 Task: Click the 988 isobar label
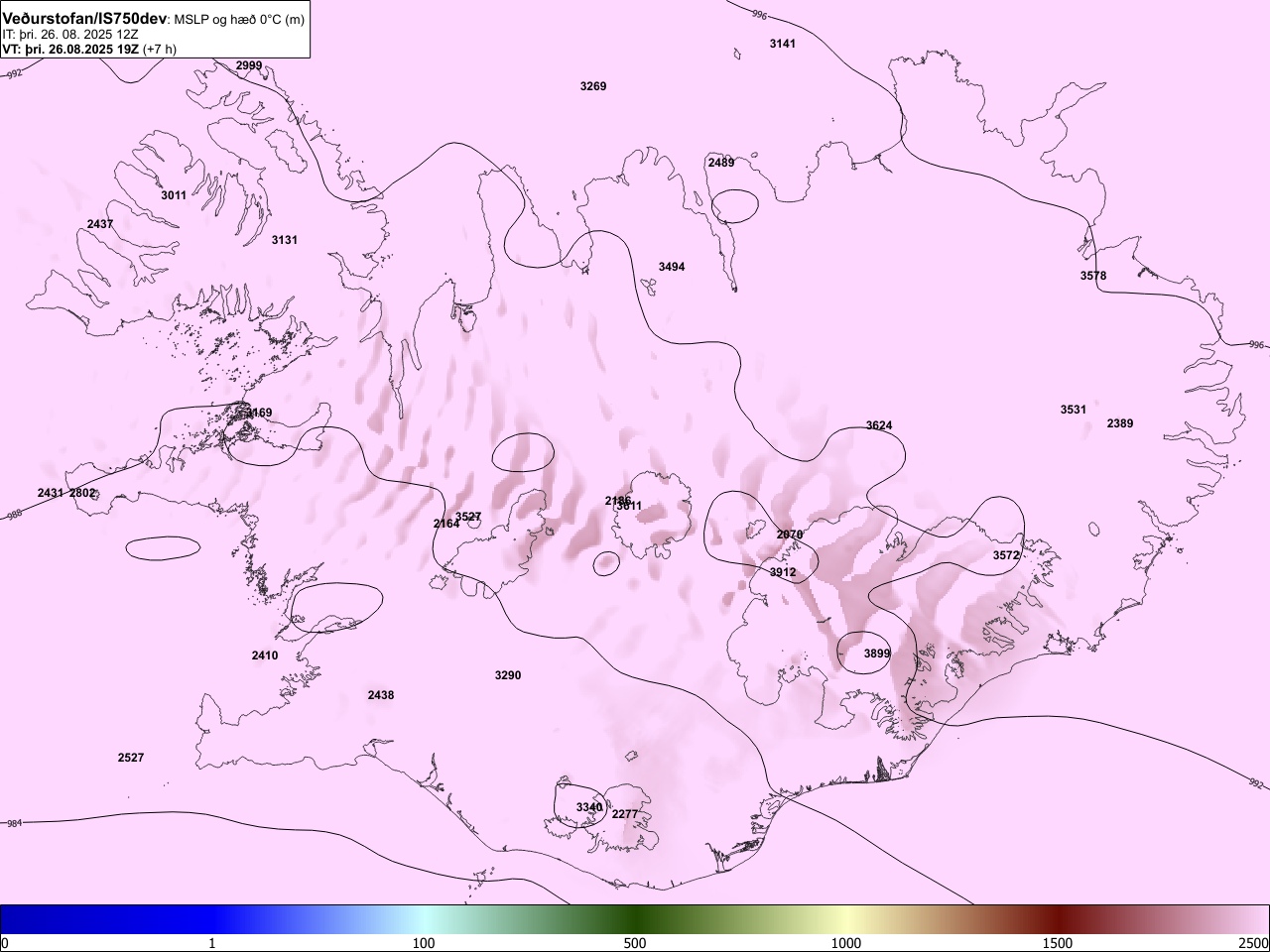14,516
